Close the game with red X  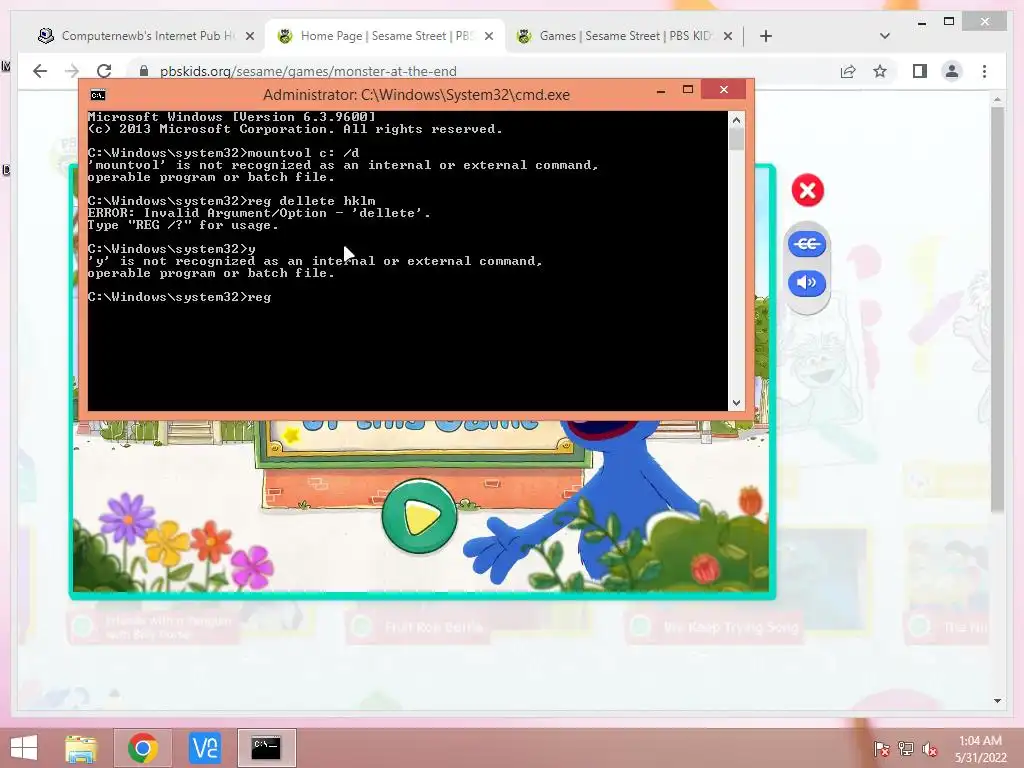click(808, 191)
